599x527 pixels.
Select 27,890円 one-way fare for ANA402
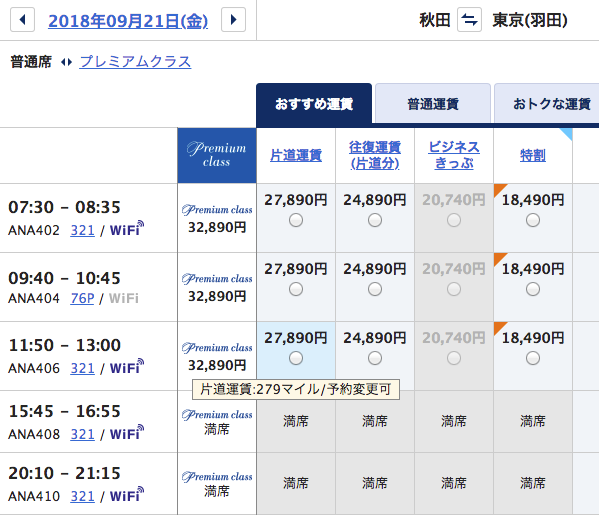point(296,220)
